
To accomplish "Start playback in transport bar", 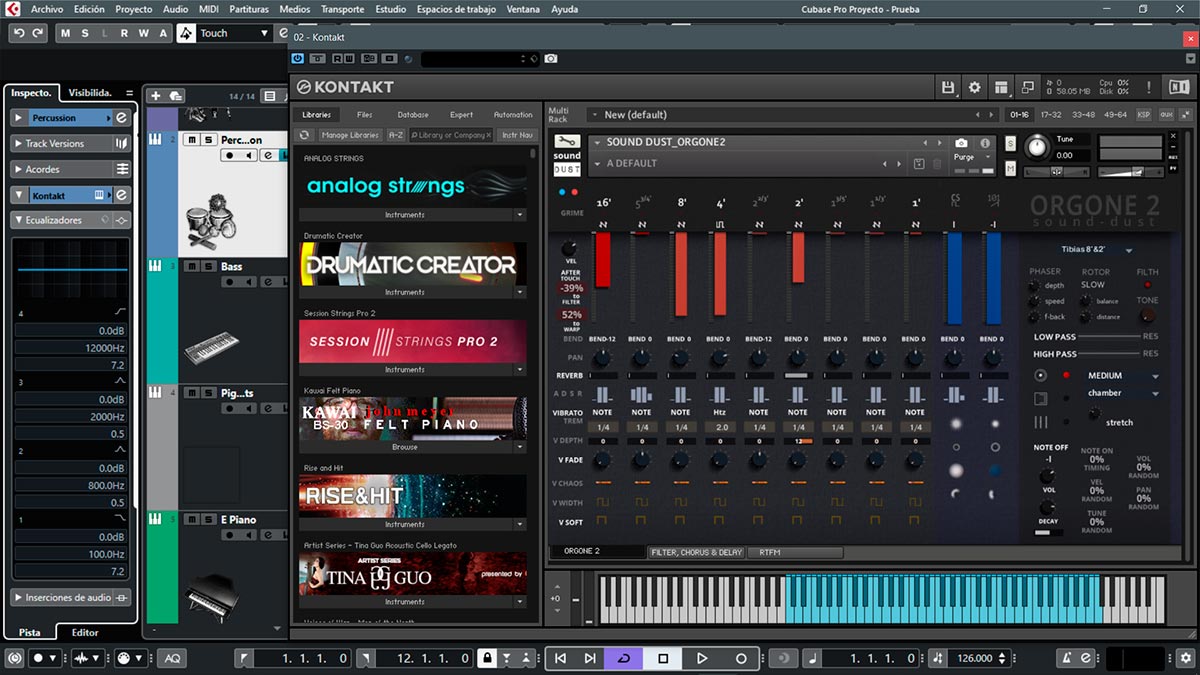I will pos(702,658).
